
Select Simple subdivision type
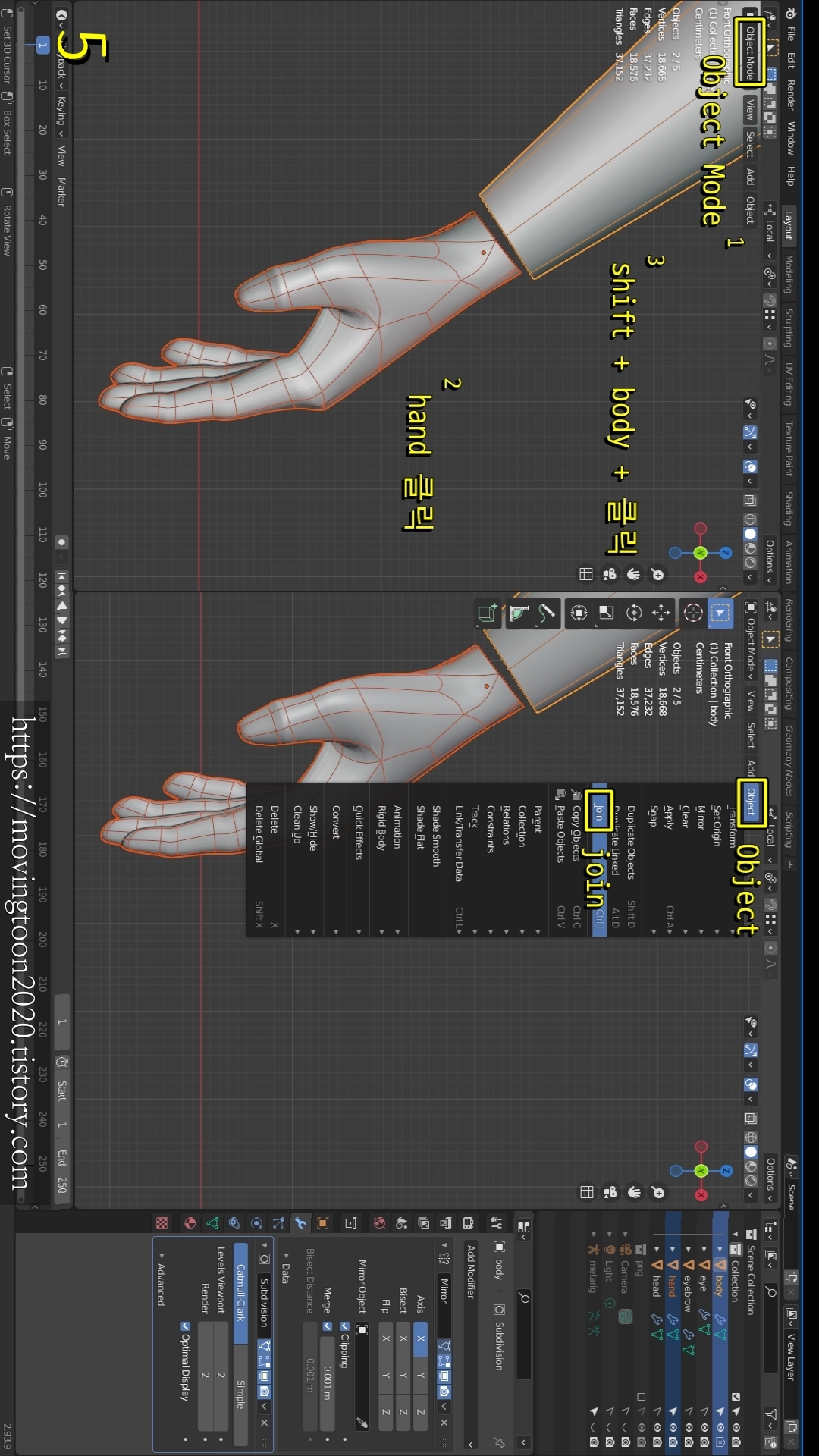240,1395
